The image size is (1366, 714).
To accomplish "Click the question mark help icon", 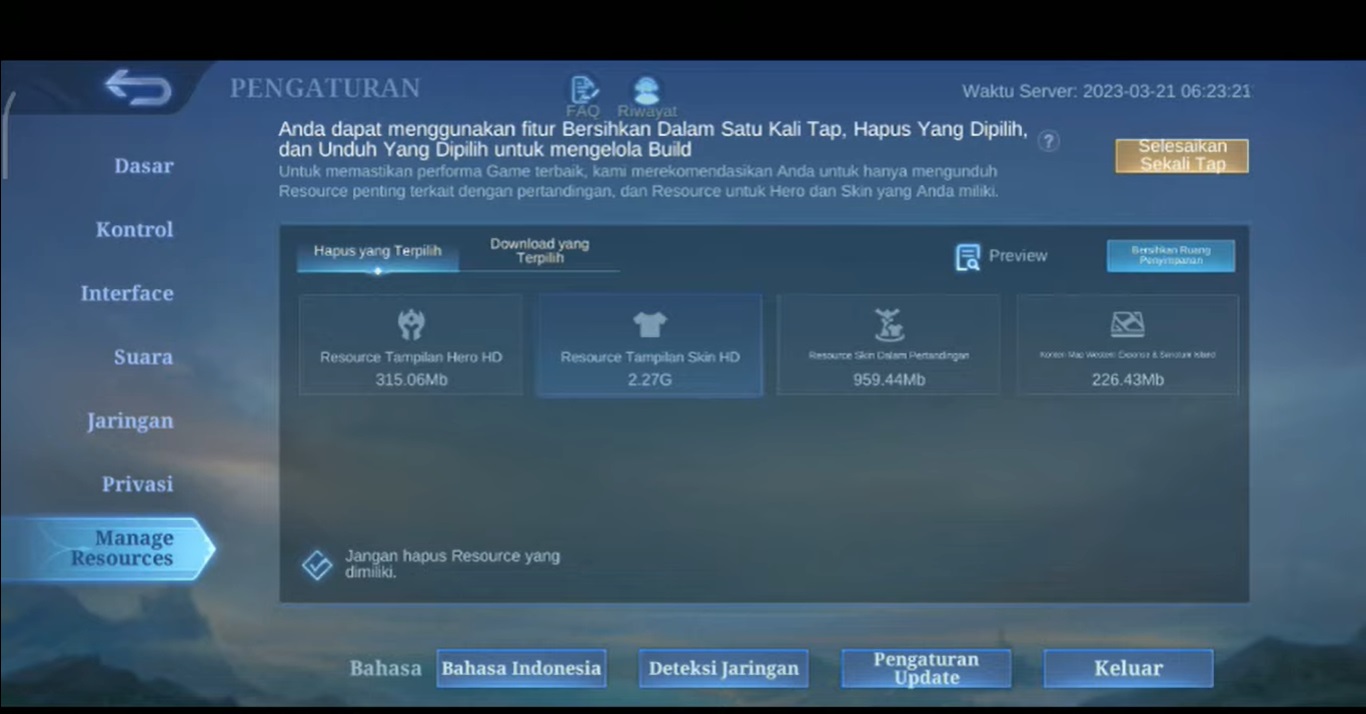I will pyautogui.click(x=1048, y=141).
